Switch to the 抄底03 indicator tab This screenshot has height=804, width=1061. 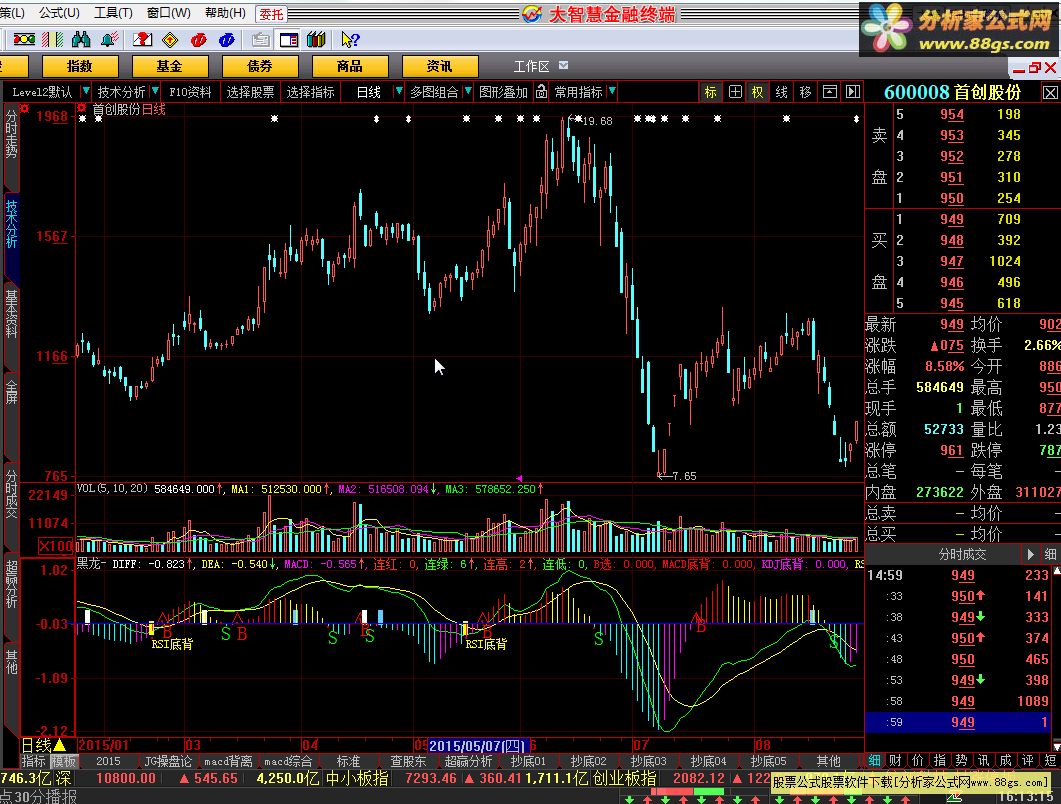click(x=648, y=761)
